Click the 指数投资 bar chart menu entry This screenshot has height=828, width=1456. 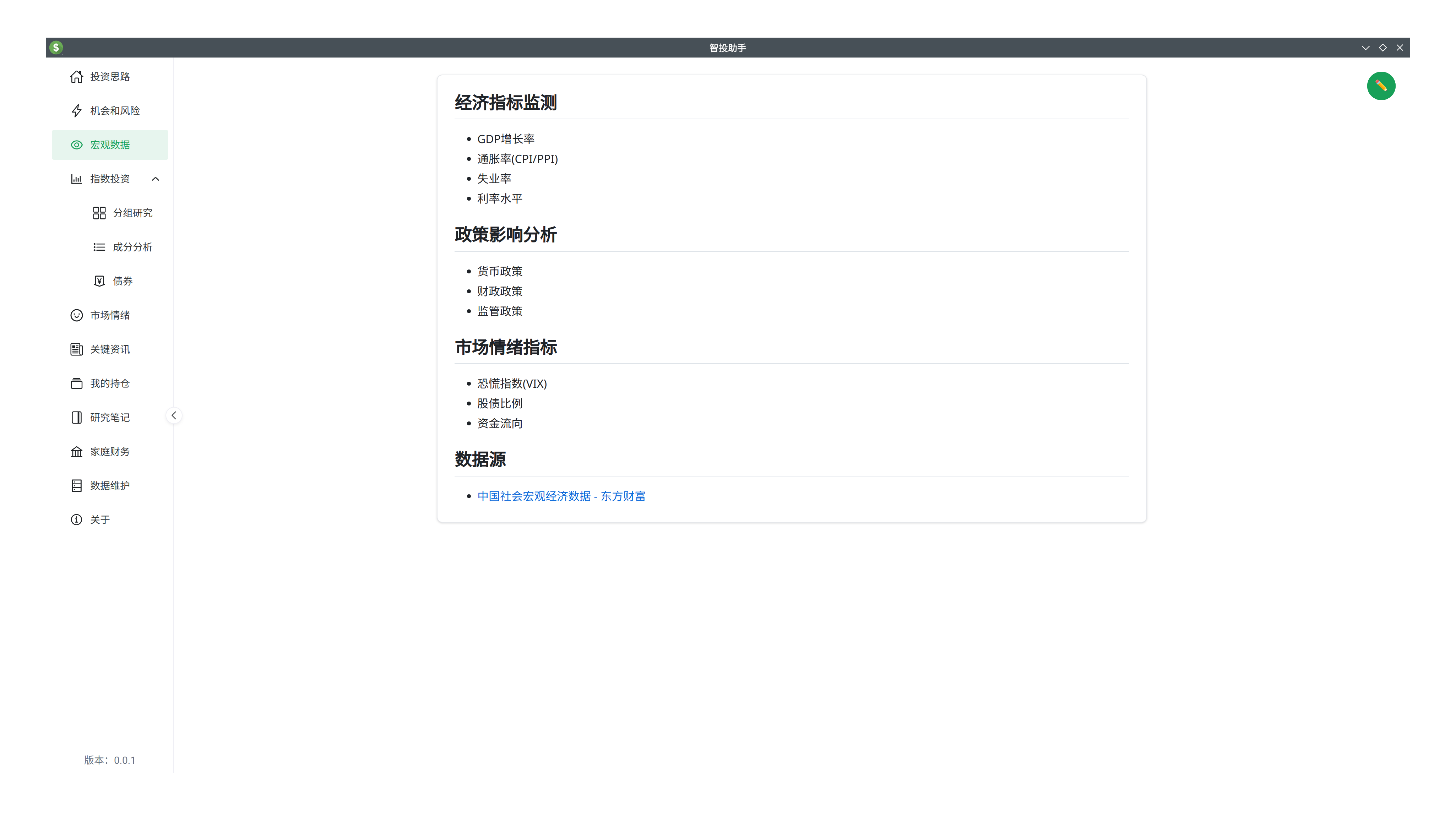tap(109, 179)
